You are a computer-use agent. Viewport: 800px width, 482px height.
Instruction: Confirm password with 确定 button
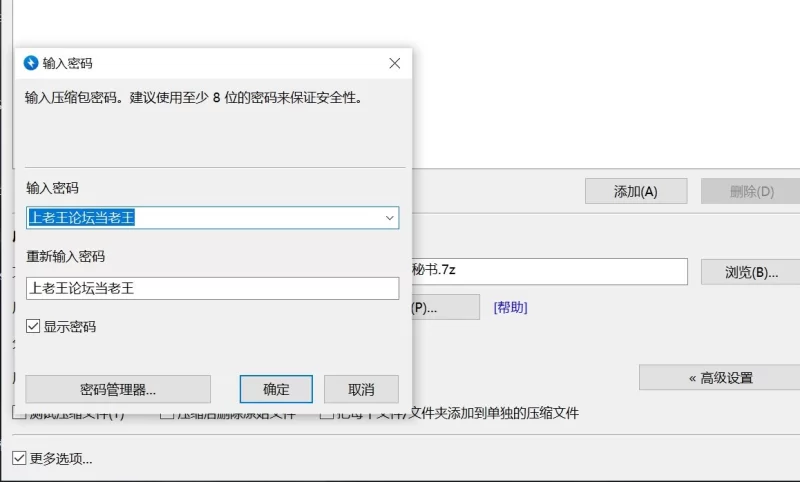click(276, 389)
